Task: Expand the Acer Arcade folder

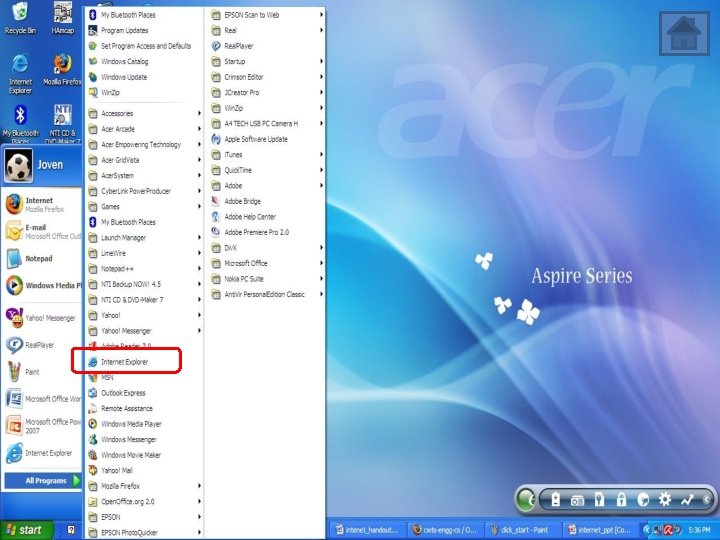Action: (144, 129)
